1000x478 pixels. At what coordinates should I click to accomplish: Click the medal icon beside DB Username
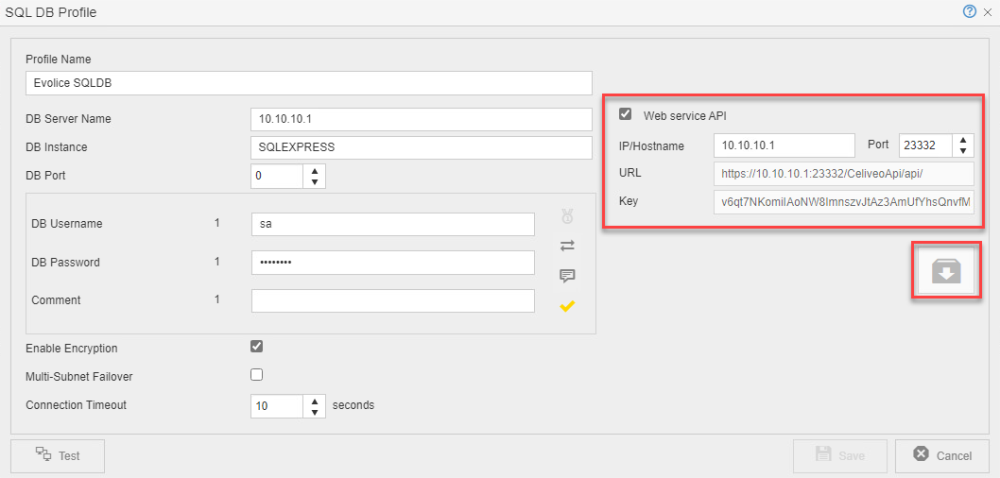(567, 216)
